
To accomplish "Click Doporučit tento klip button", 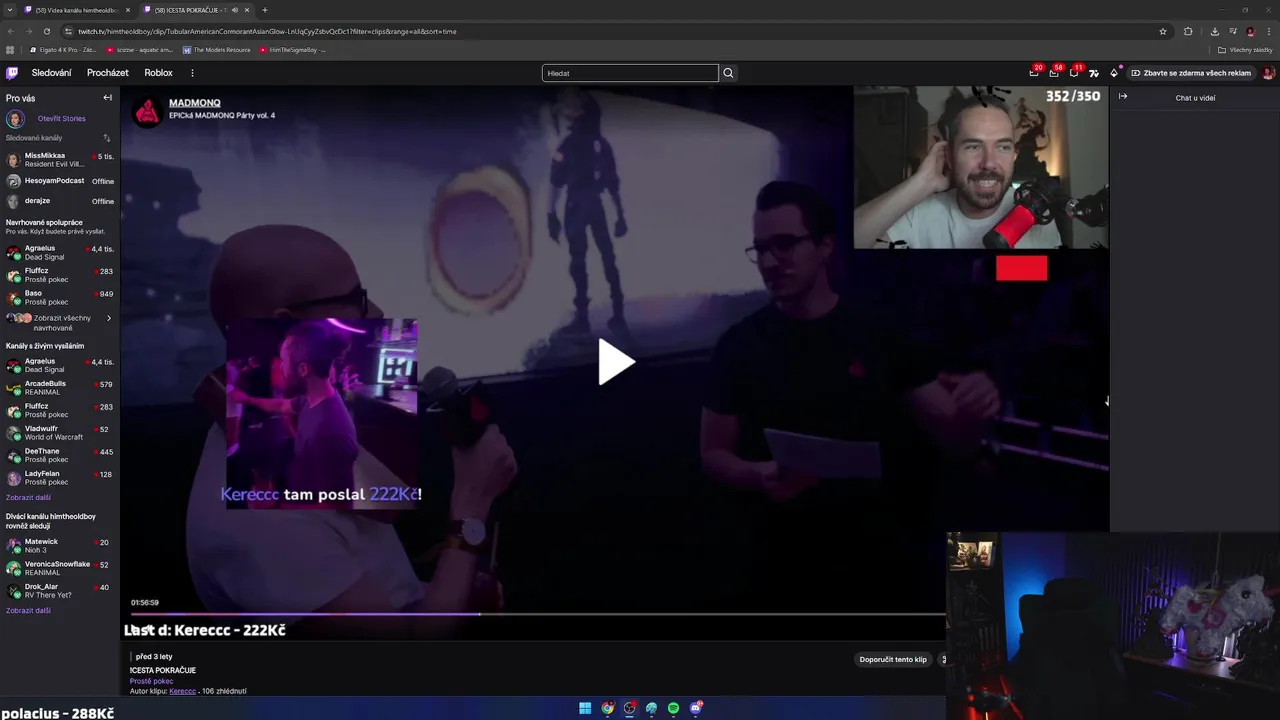I will point(893,659).
